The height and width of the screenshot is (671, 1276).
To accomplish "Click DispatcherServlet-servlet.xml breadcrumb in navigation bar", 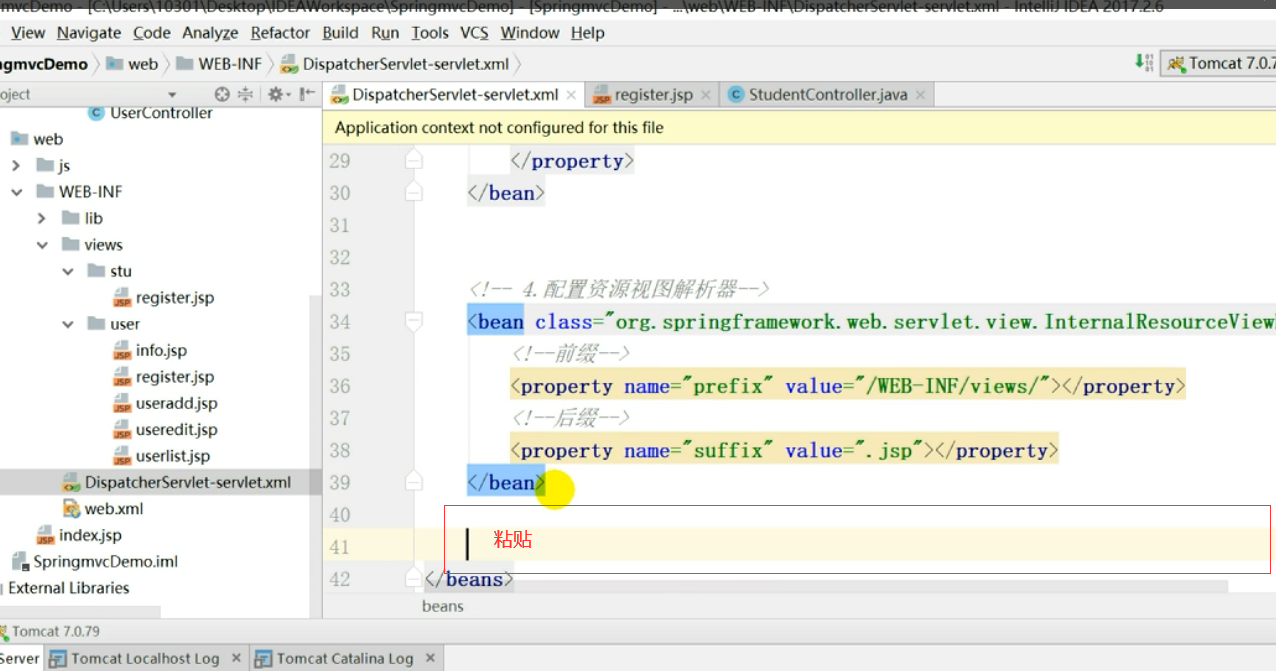I will (x=395, y=64).
